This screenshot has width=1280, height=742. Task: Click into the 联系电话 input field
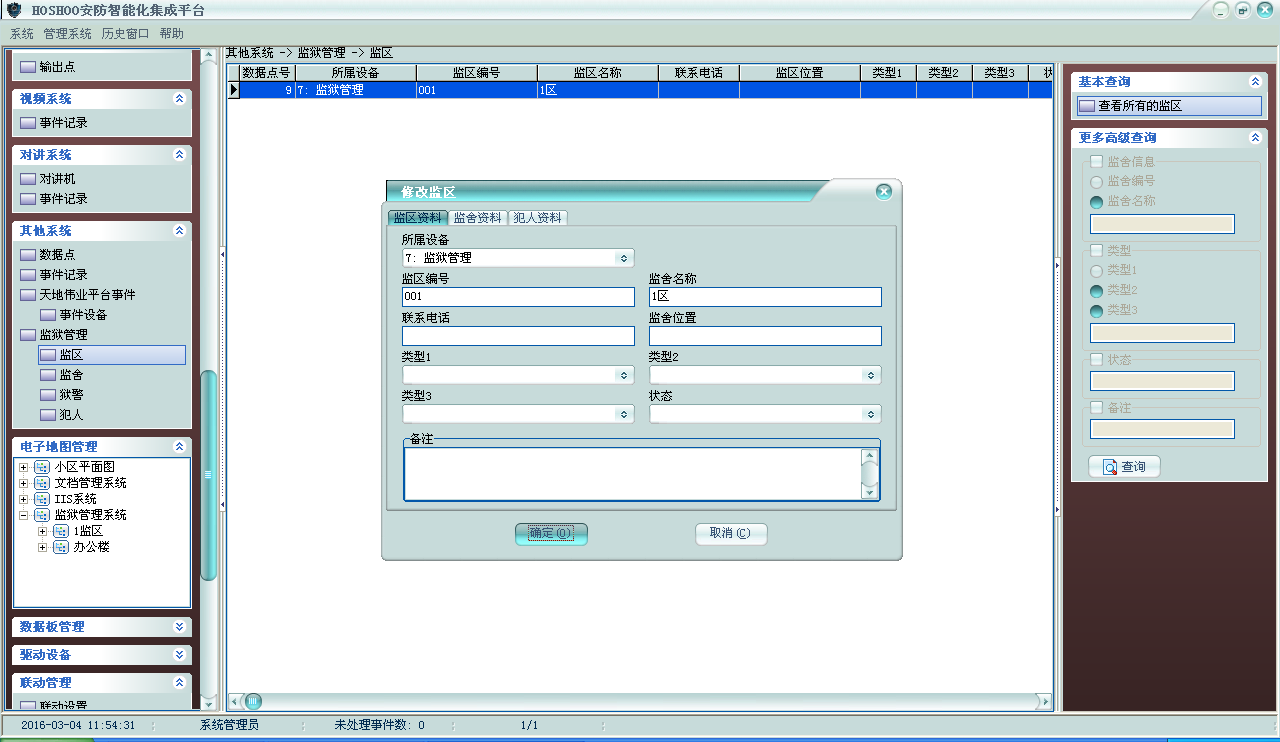coord(518,336)
